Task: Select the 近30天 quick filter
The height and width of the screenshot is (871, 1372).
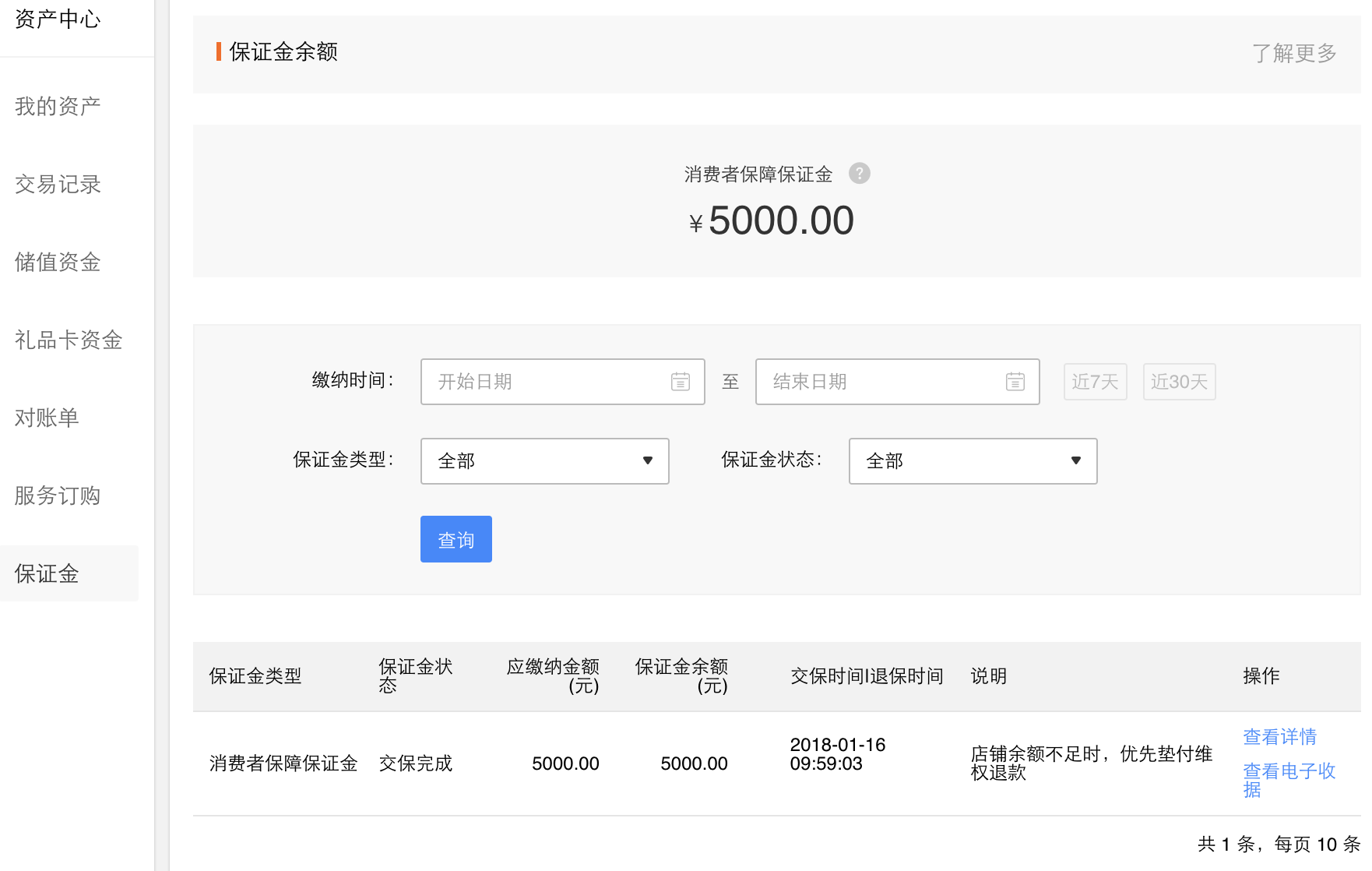Action: [1179, 382]
